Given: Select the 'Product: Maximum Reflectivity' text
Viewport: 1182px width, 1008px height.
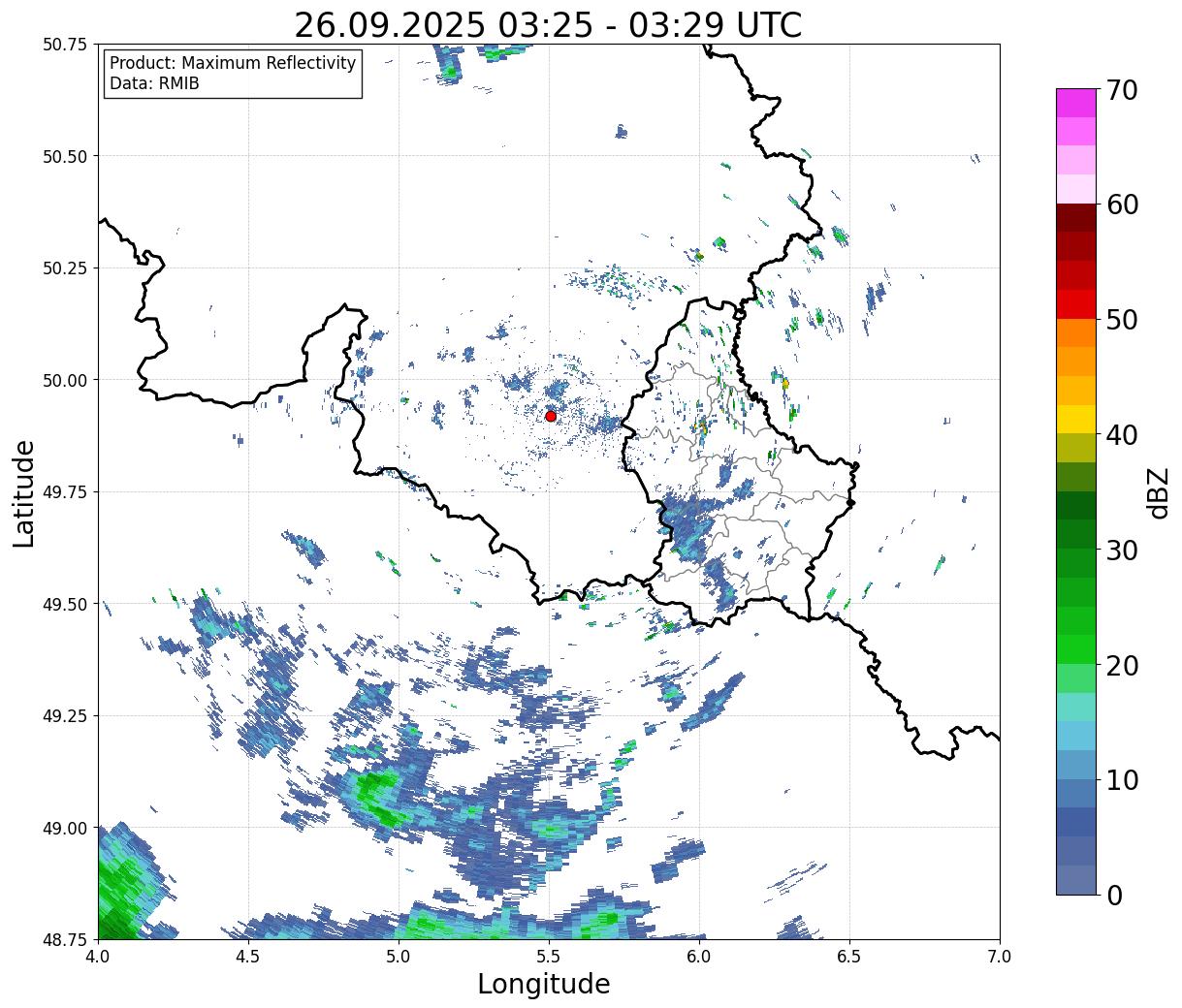Looking at the screenshot, I should tap(233, 63).
